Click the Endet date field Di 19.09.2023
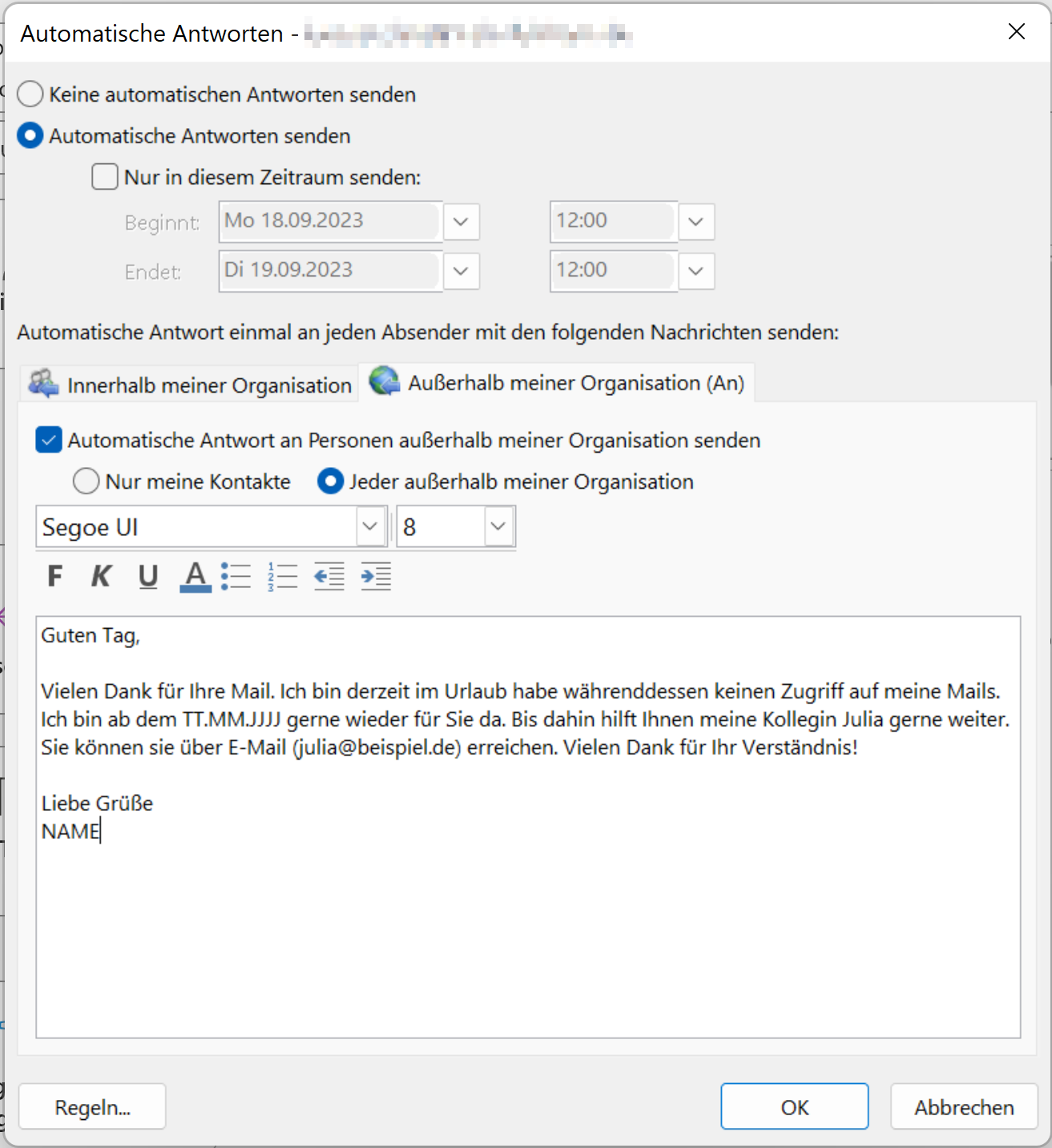This screenshot has height=1148, width=1052. point(329,271)
